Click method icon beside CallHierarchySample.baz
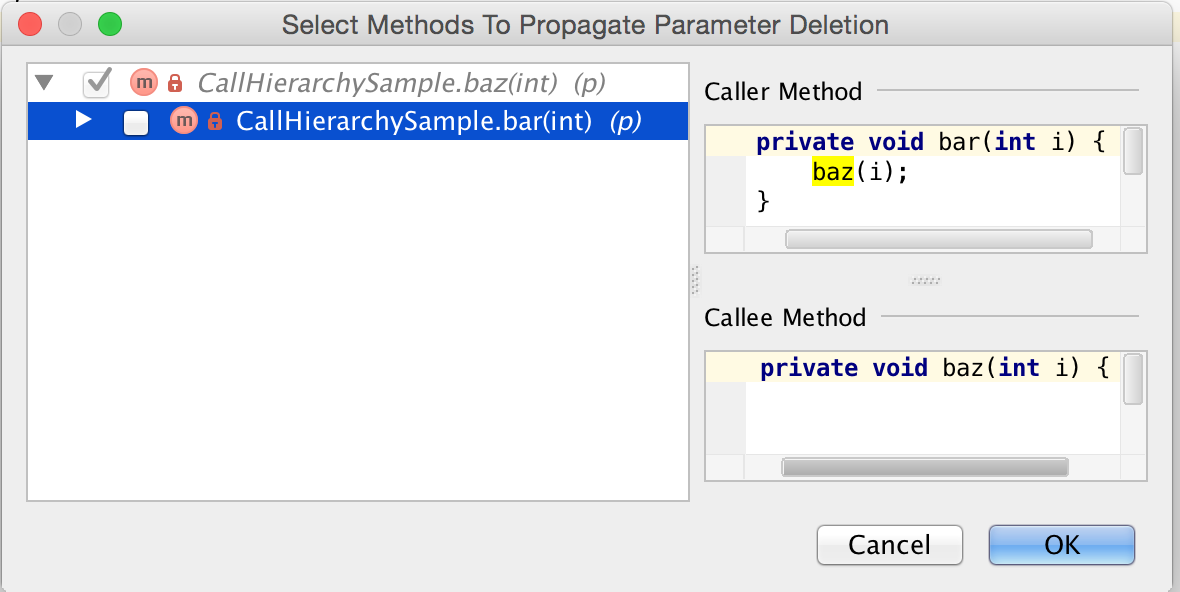This screenshot has height=592, width=1180. pyautogui.click(x=145, y=82)
